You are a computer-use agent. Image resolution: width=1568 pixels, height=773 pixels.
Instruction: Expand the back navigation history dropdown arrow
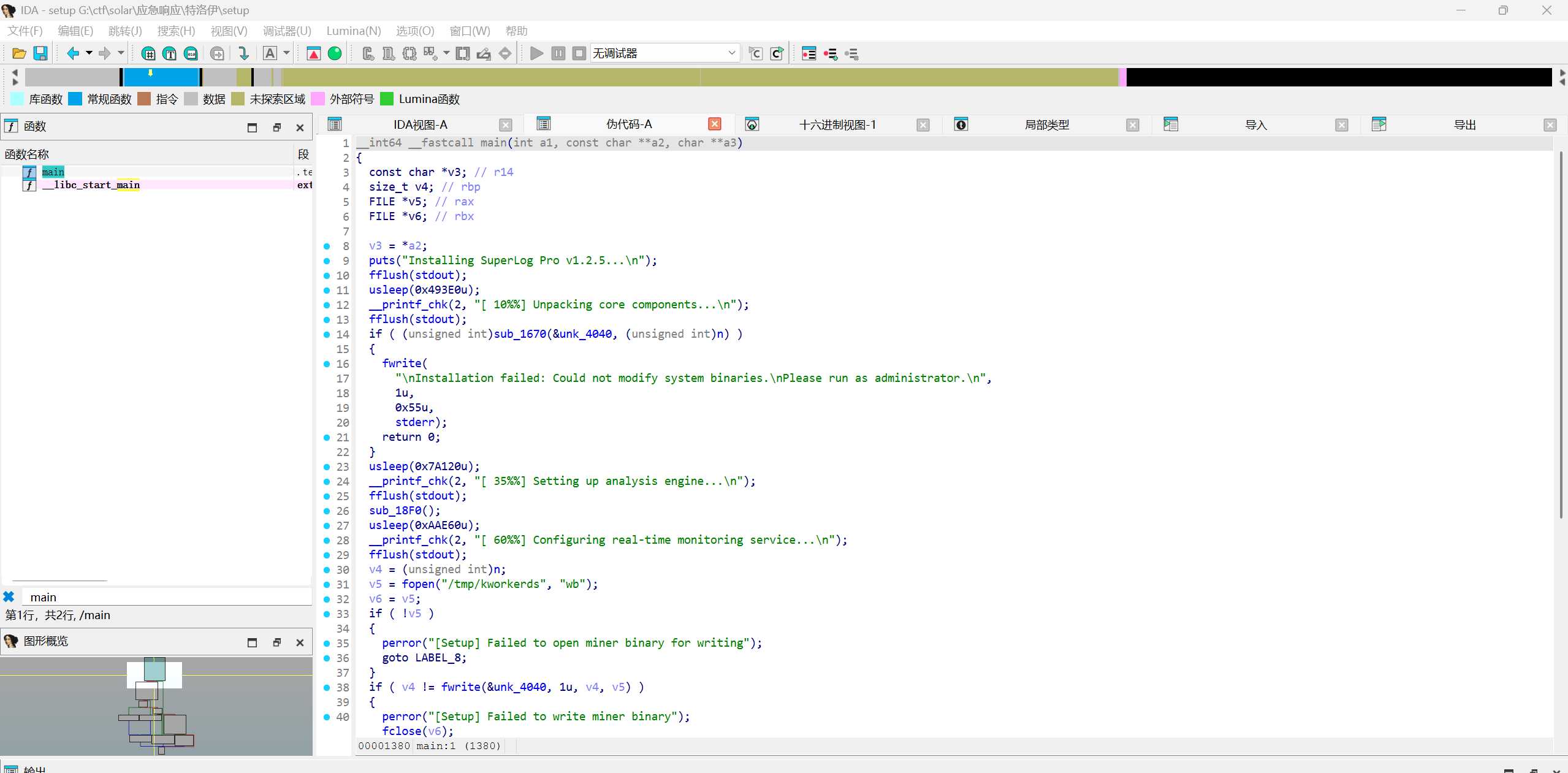point(89,53)
